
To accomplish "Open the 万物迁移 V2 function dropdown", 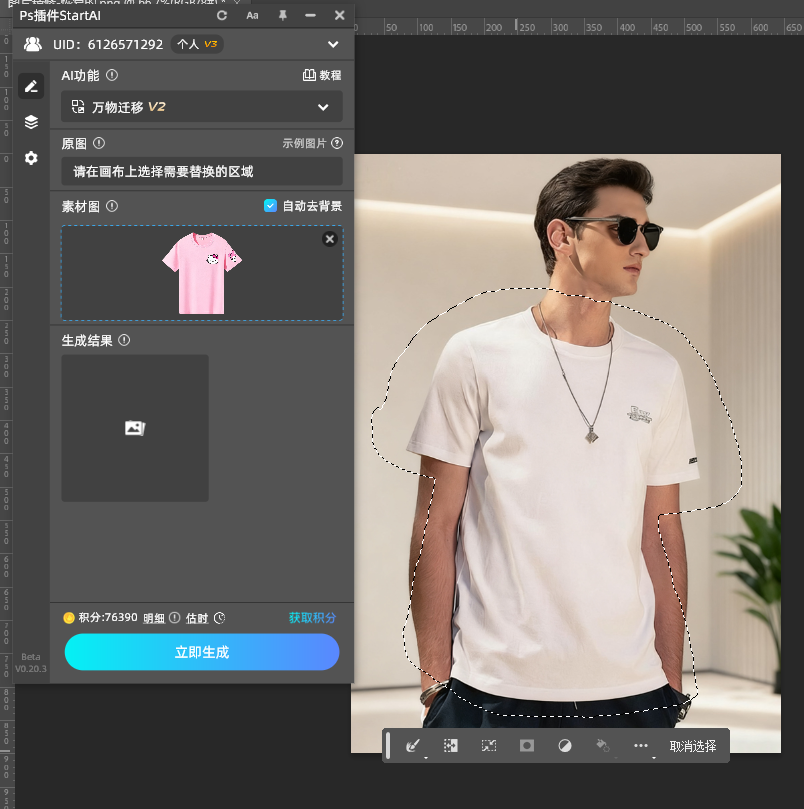I will pos(202,107).
